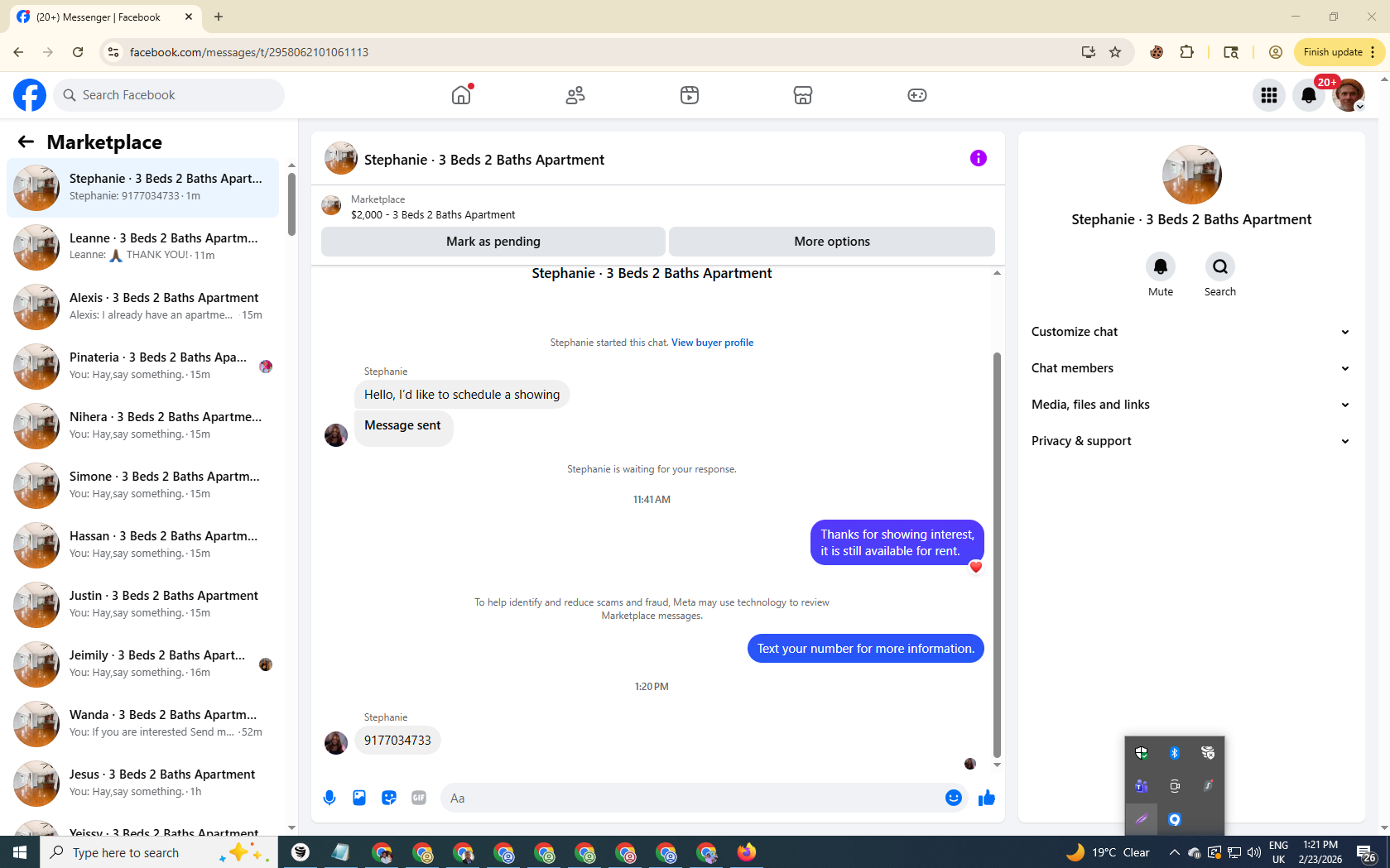Screen dimensions: 1390x868
Task: Open $2,000 3 Beds 2 Baths listing banner
Action: pyautogui.click(x=658, y=206)
